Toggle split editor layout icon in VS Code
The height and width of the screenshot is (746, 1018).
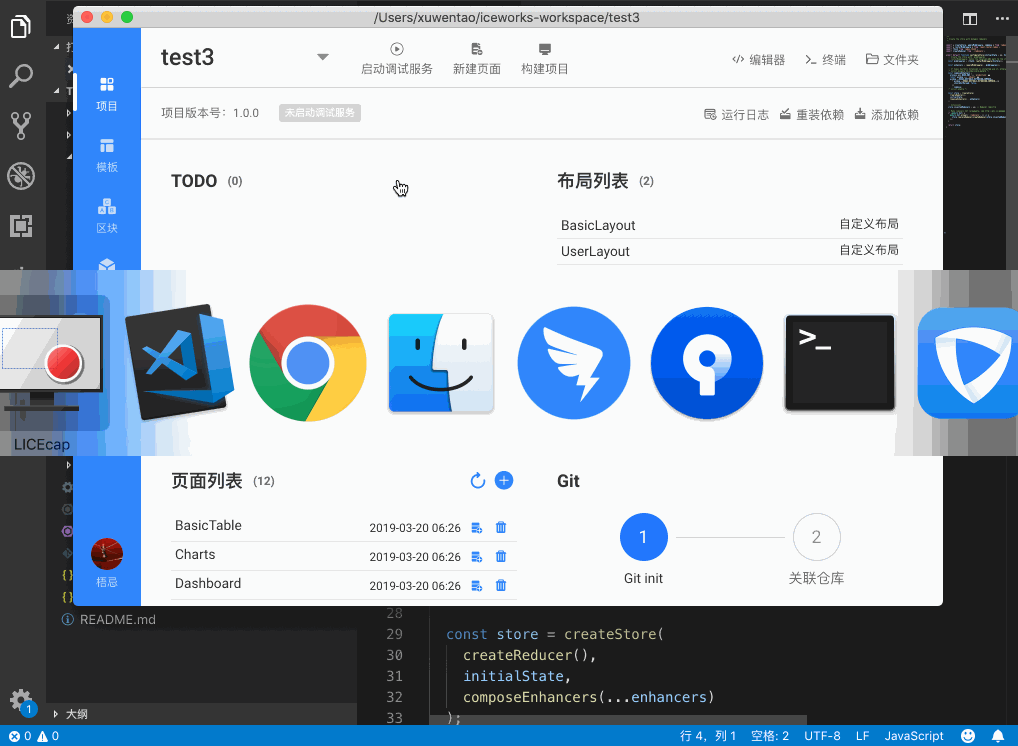tap(970, 19)
